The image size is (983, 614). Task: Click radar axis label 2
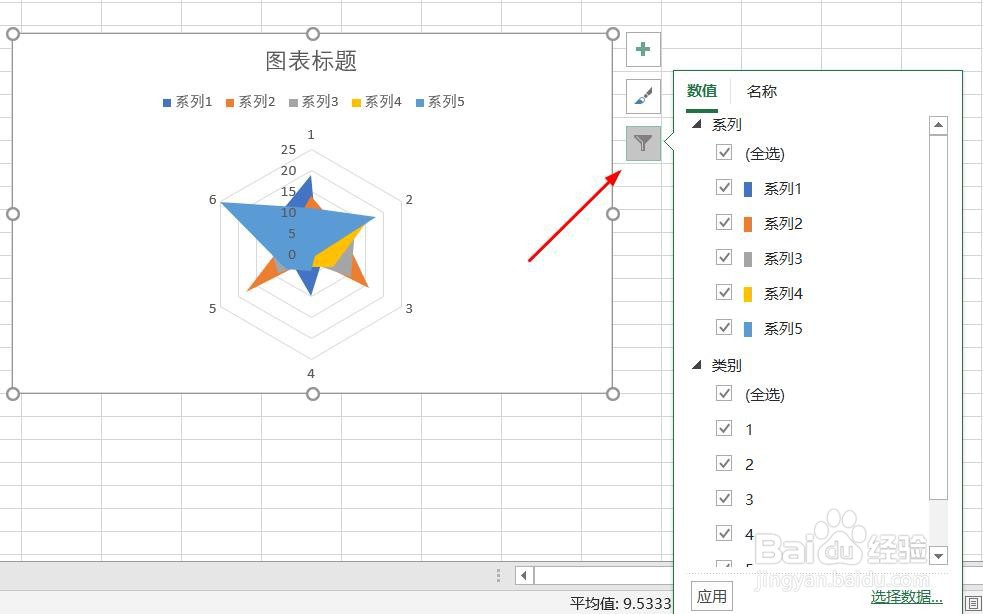(x=409, y=199)
